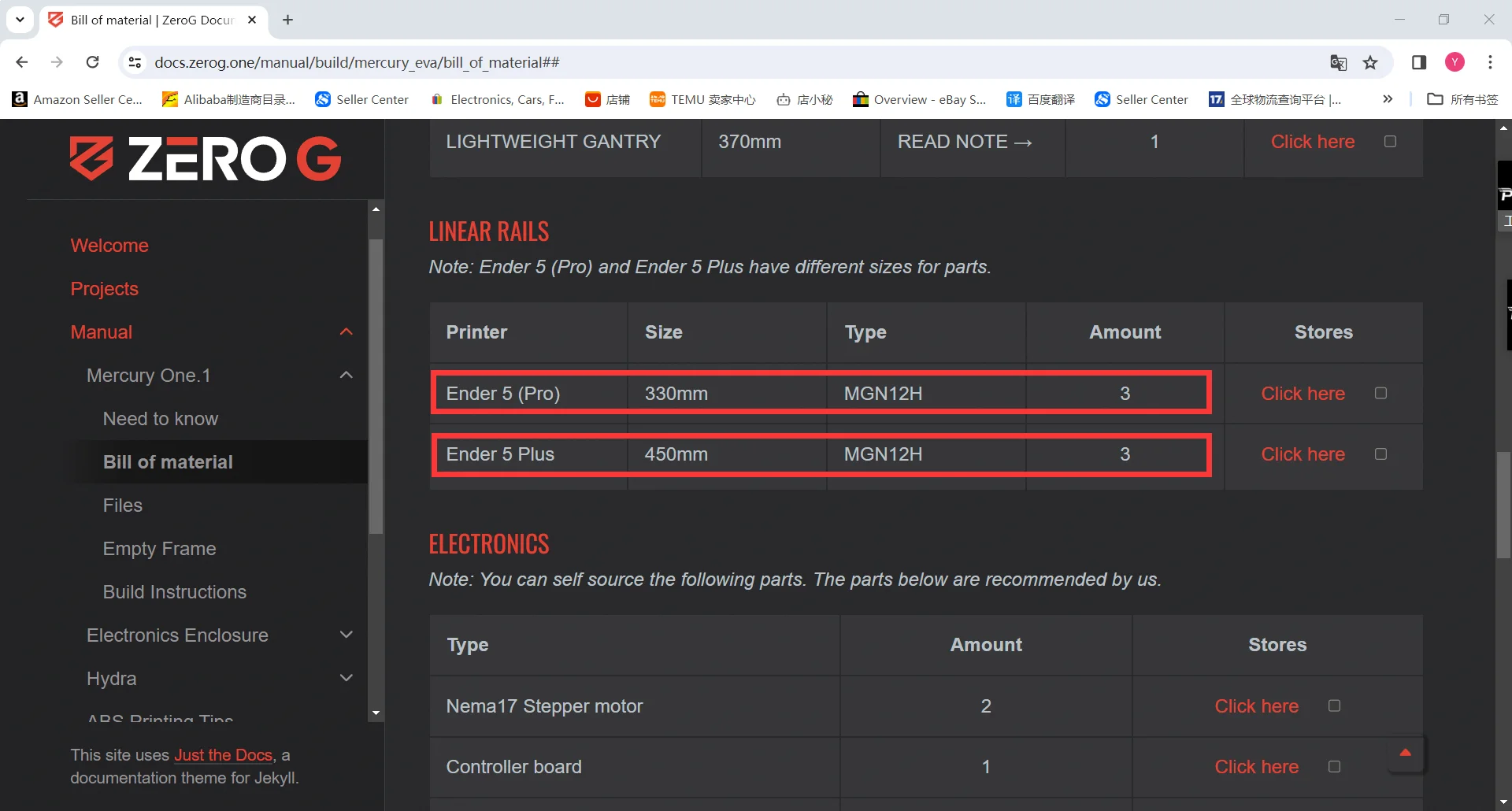1512x811 pixels.
Task: Tick the Ender 5 (Pro) rail checkbox
Action: click(1381, 393)
